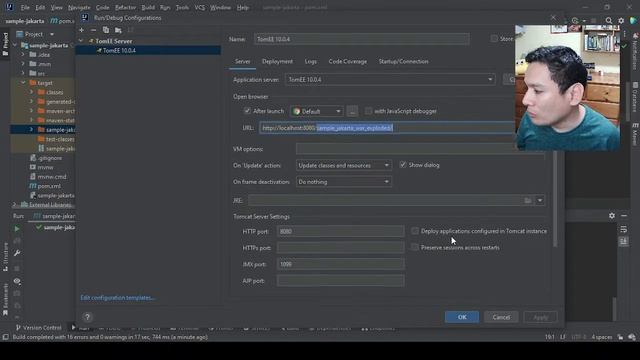Open Bookmarks tool window sidebar tab
640x360 pixels.
tap(5, 299)
